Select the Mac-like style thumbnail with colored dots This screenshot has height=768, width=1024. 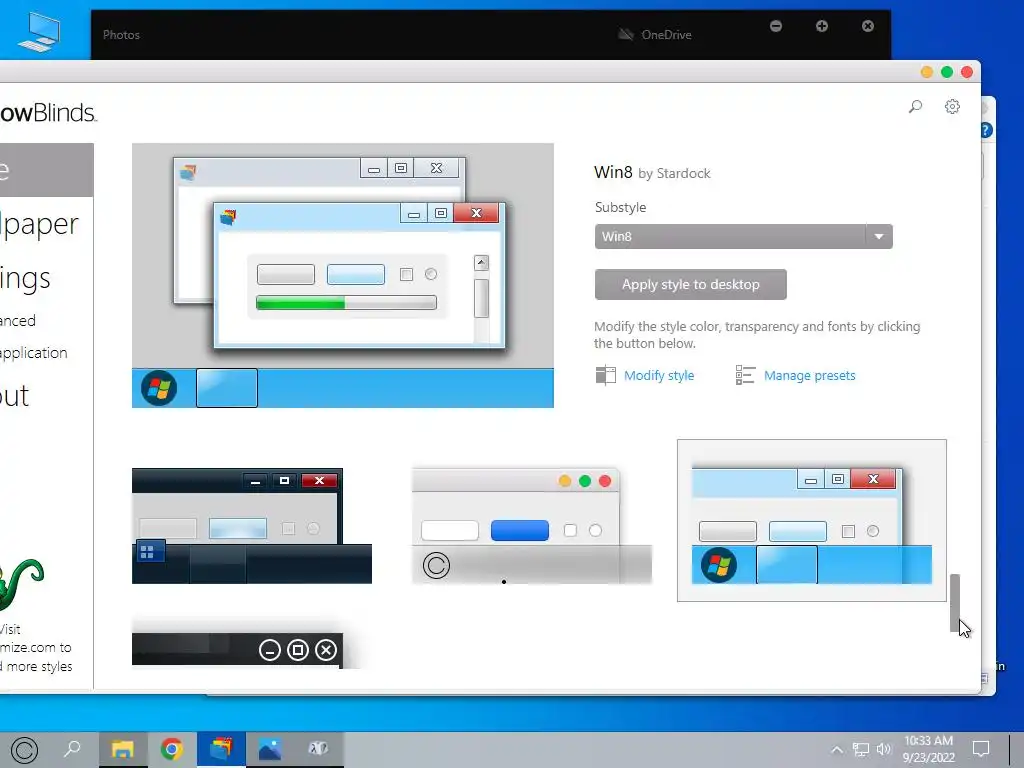coord(532,526)
